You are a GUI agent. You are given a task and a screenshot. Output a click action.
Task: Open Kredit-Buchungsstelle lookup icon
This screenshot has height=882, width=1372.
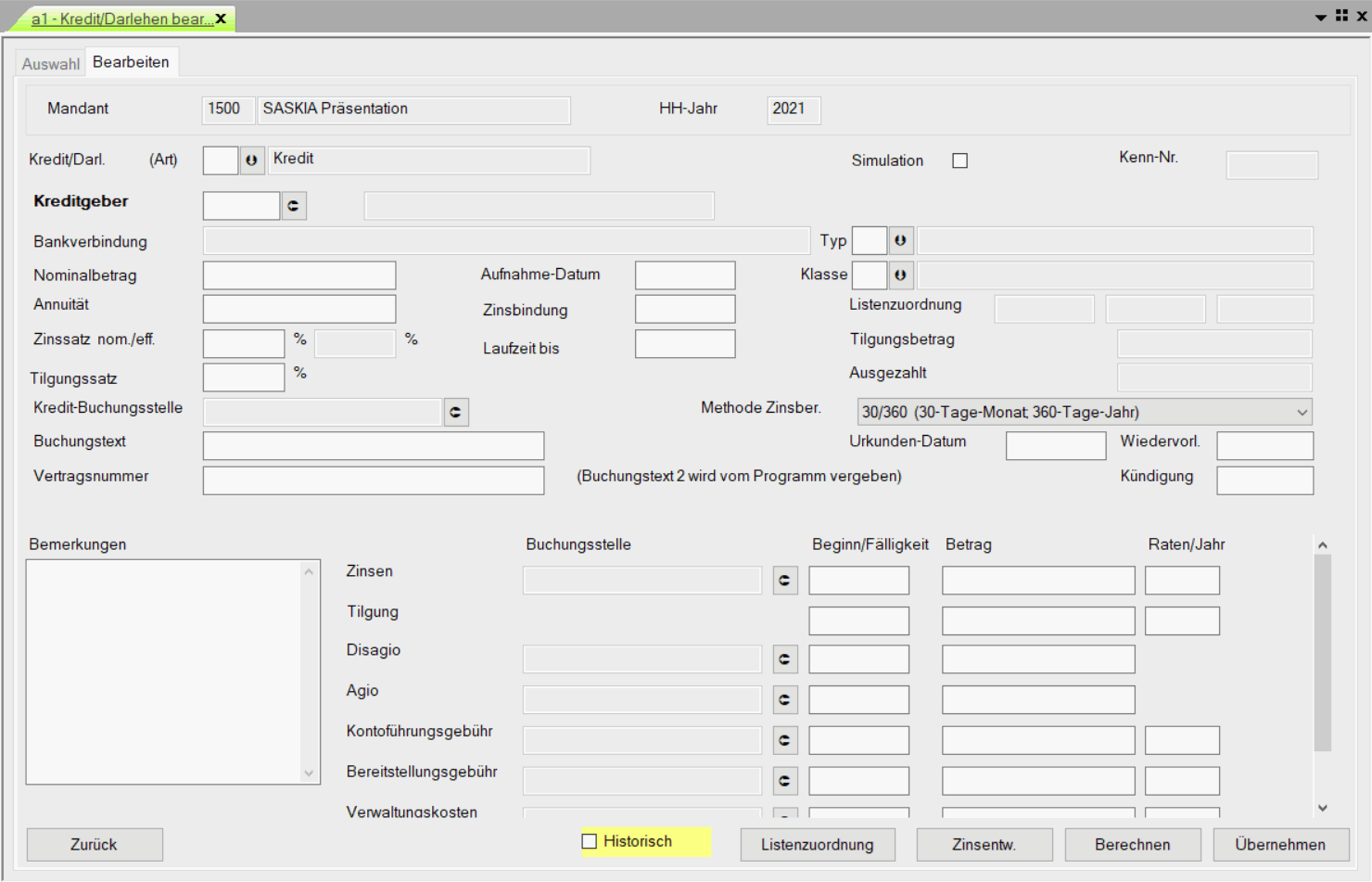pos(455,412)
